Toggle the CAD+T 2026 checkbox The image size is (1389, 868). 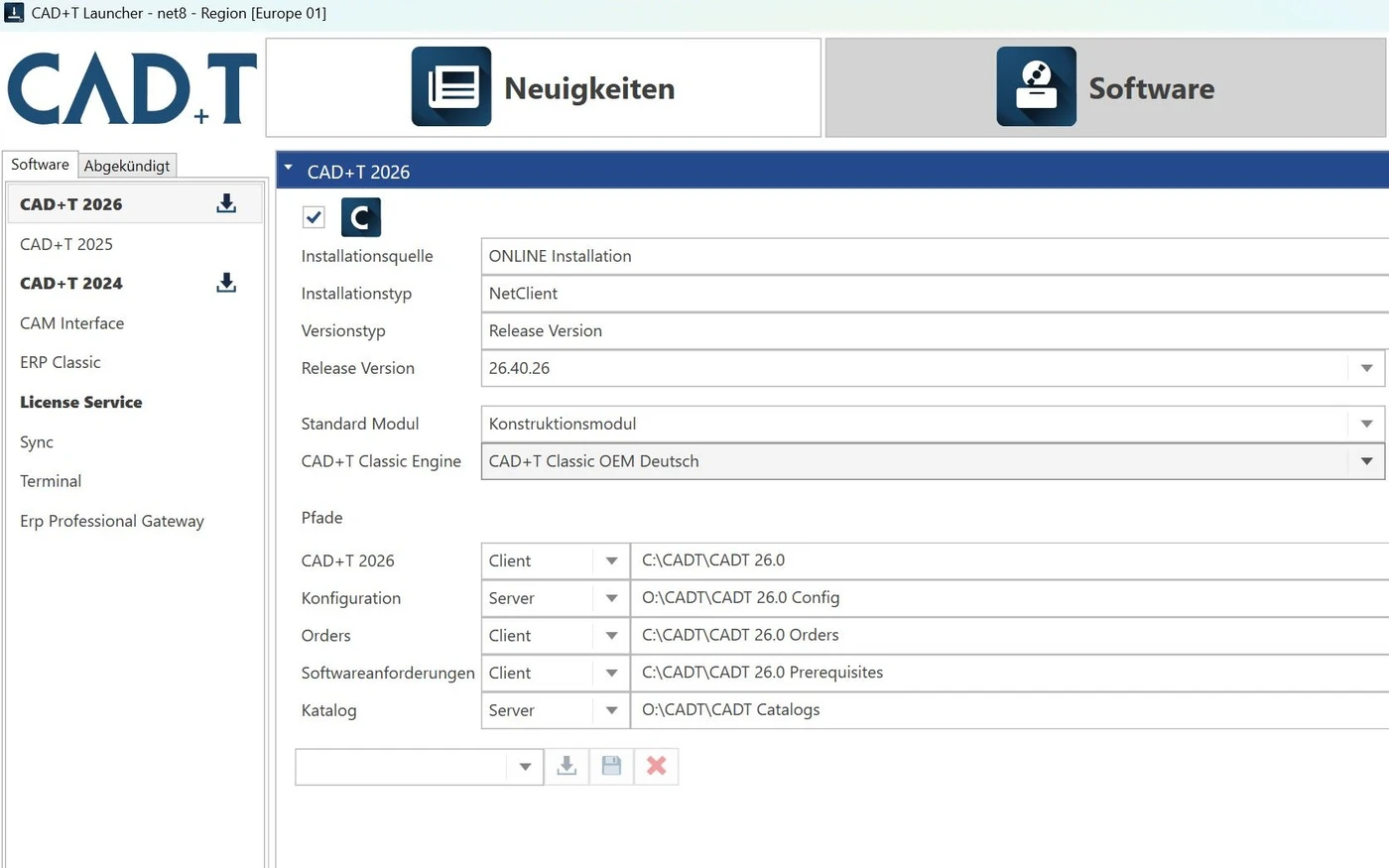[x=314, y=217]
